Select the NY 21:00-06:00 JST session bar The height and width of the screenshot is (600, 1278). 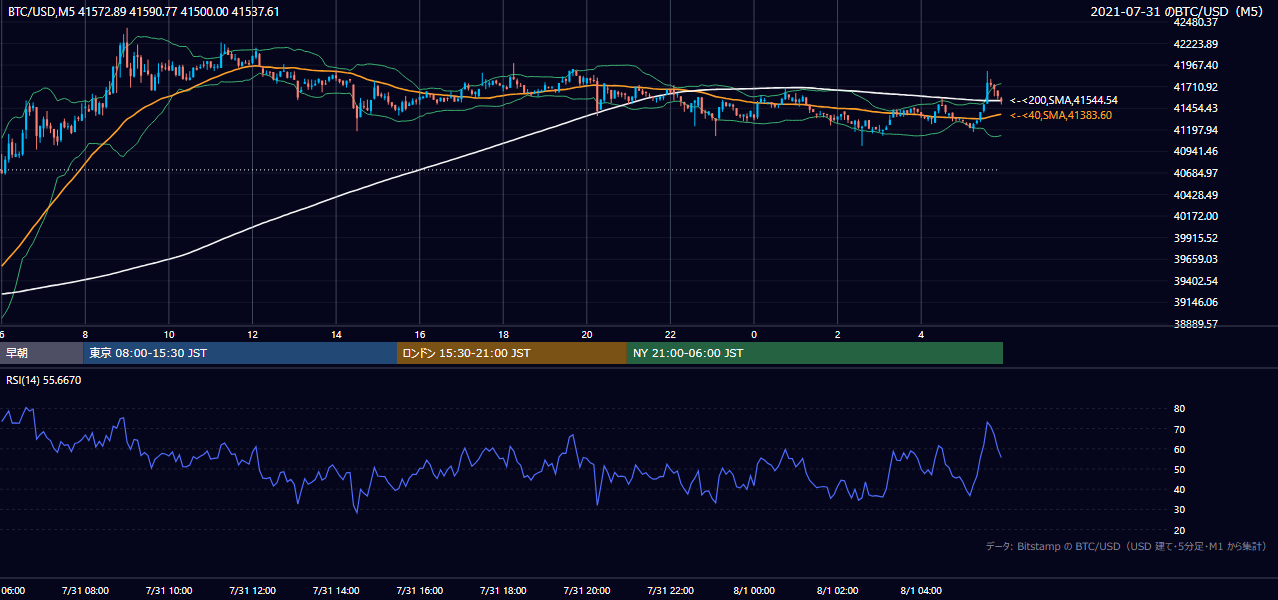(x=815, y=353)
